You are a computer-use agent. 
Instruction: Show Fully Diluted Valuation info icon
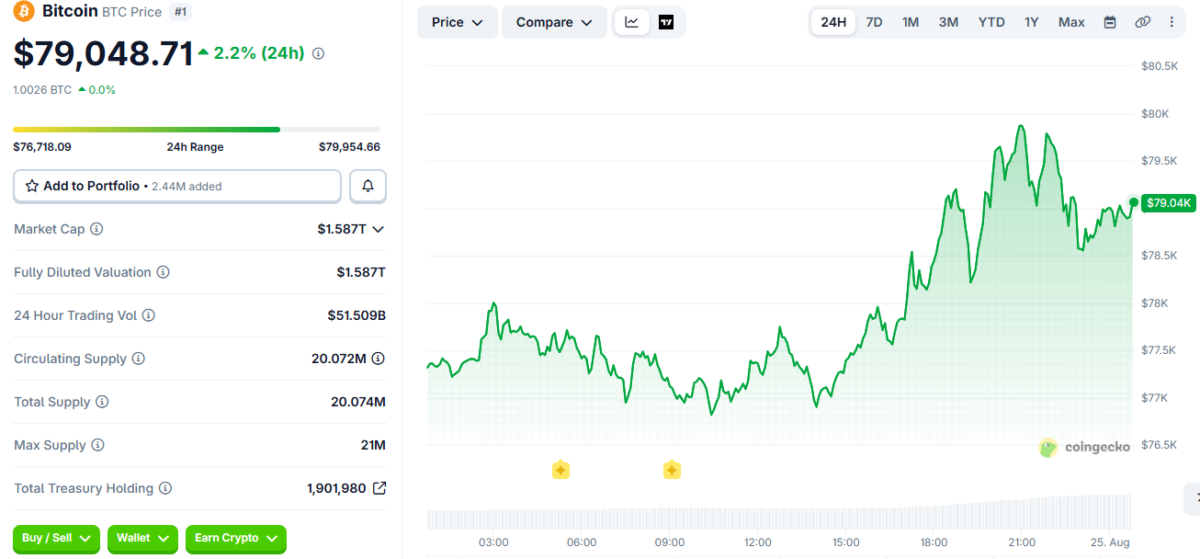click(163, 272)
